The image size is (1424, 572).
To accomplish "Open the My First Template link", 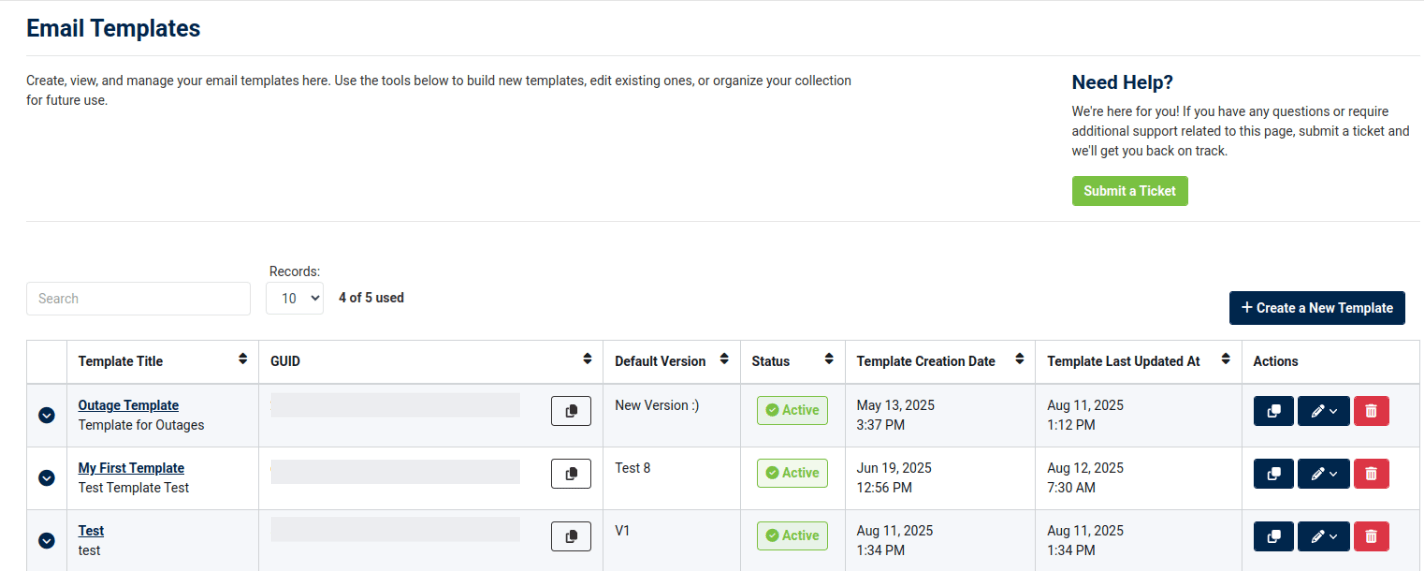I will 131,468.
